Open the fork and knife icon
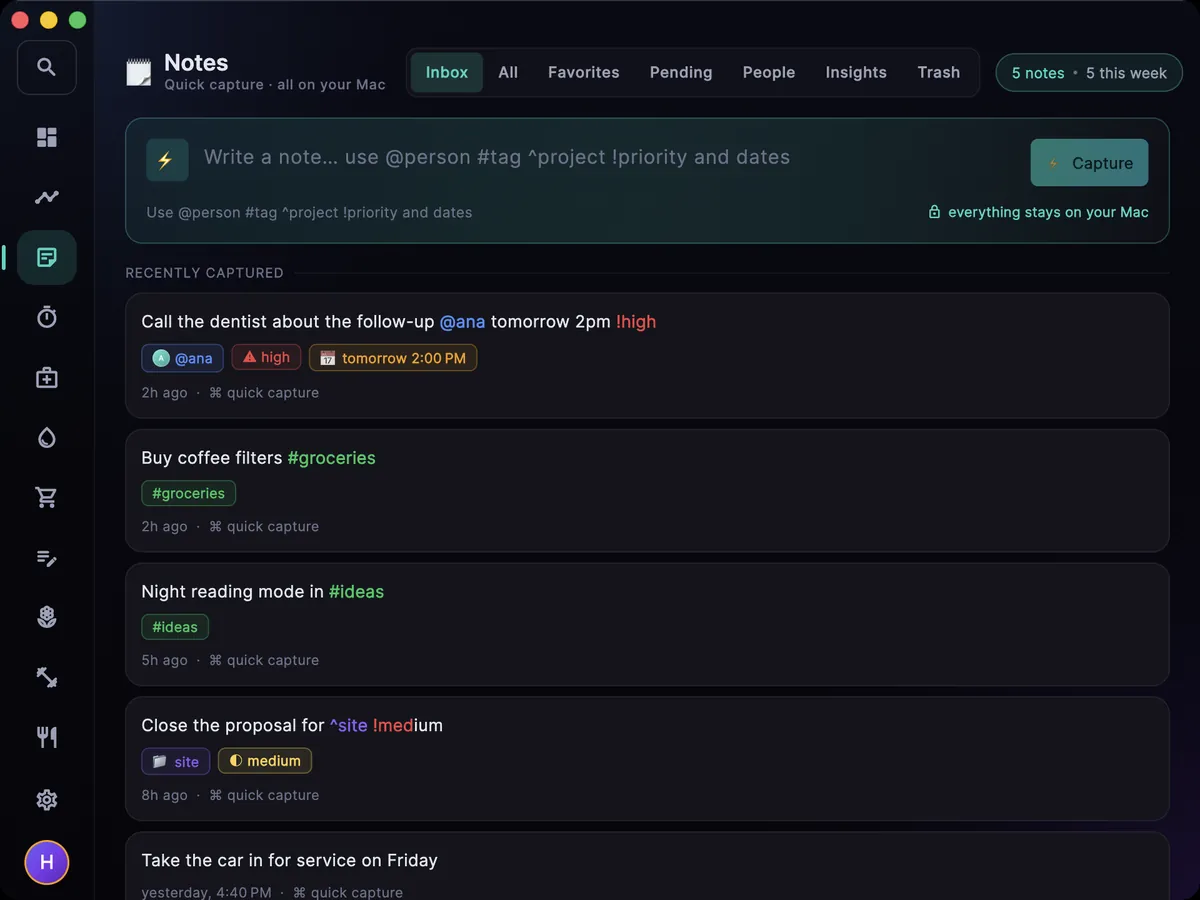The height and width of the screenshot is (900, 1200). 46,737
